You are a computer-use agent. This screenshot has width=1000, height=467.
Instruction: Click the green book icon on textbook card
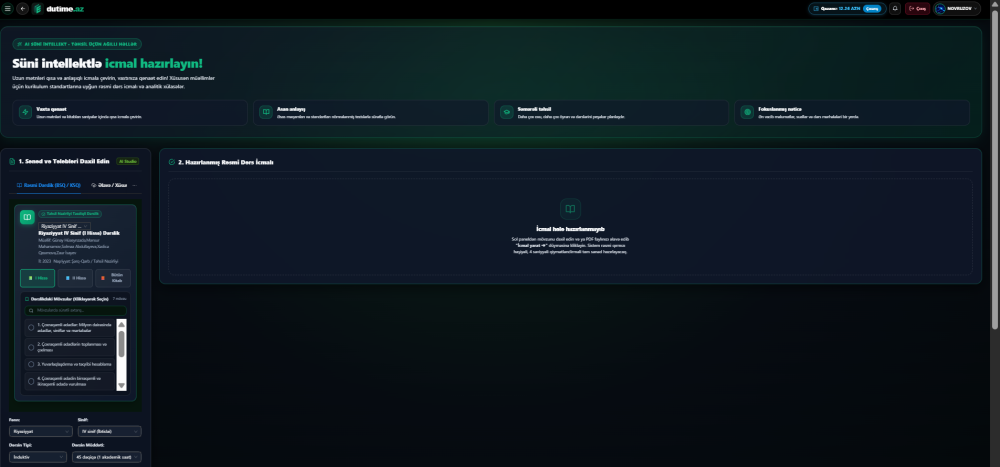(27, 218)
